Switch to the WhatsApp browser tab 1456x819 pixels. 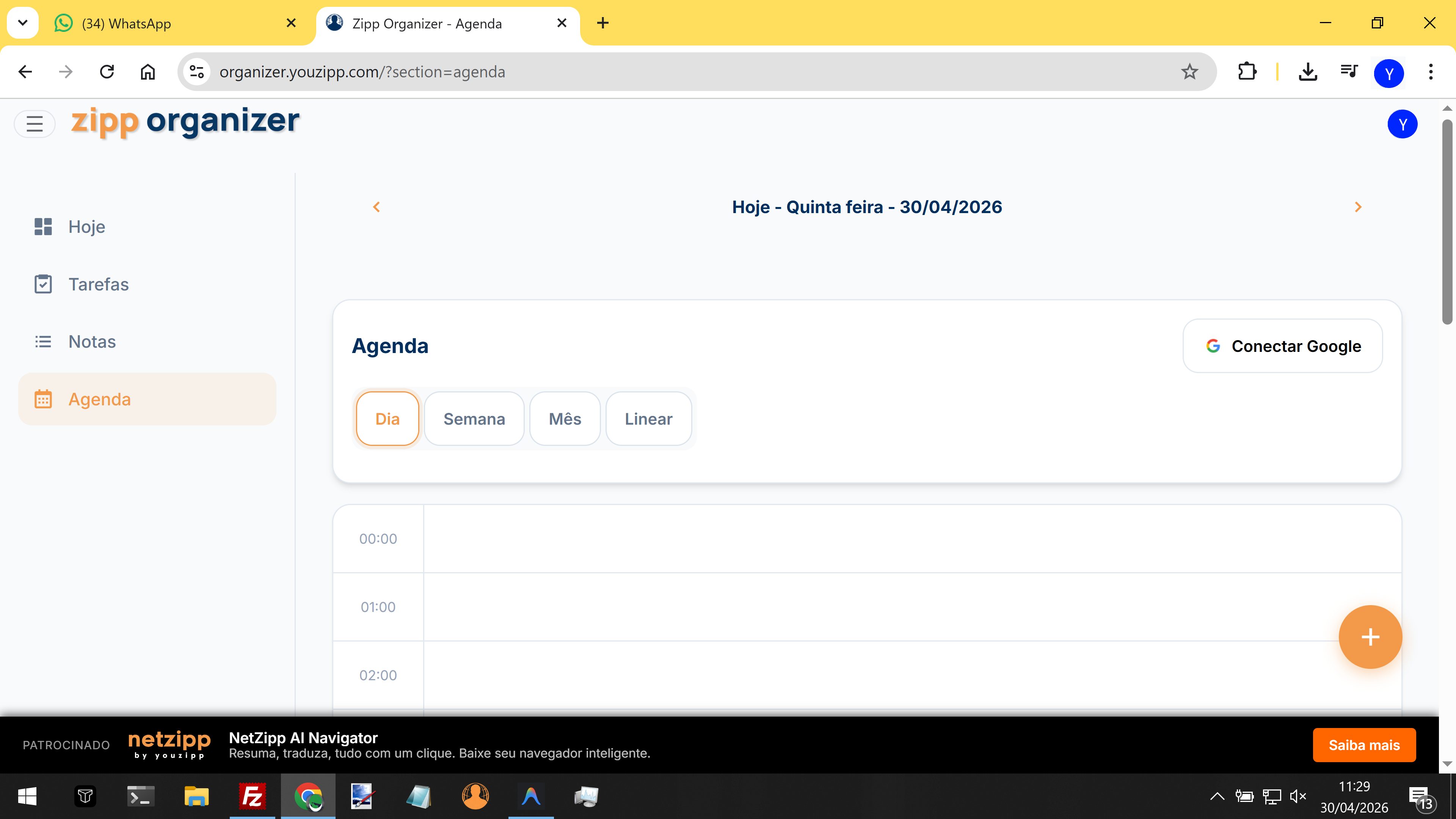[x=175, y=23]
